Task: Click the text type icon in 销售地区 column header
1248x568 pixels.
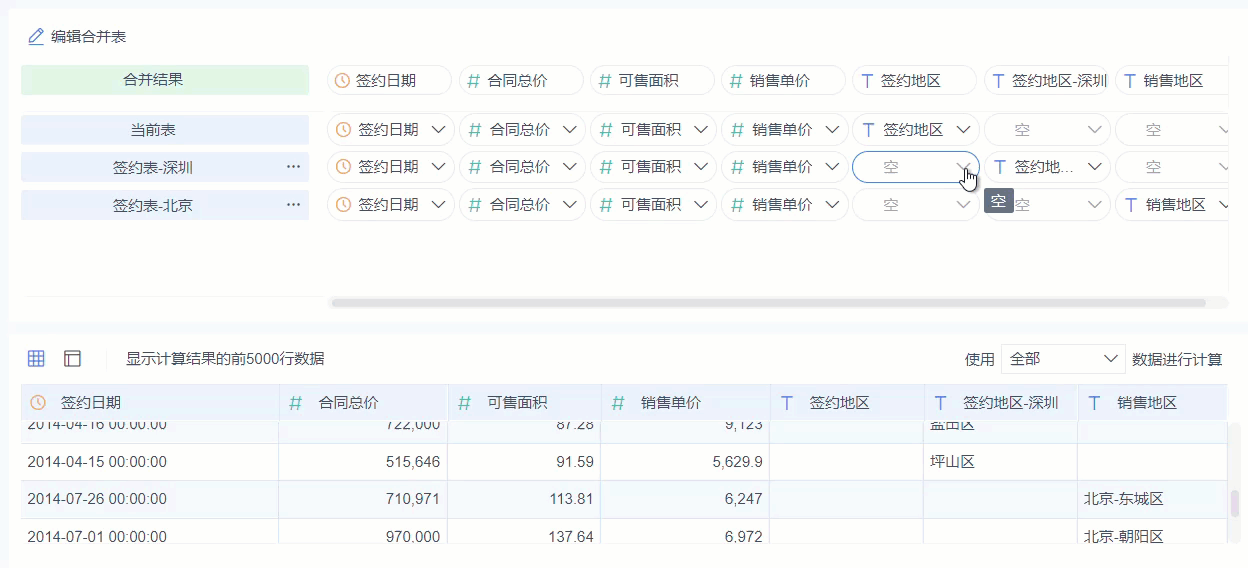Action: 1095,403
